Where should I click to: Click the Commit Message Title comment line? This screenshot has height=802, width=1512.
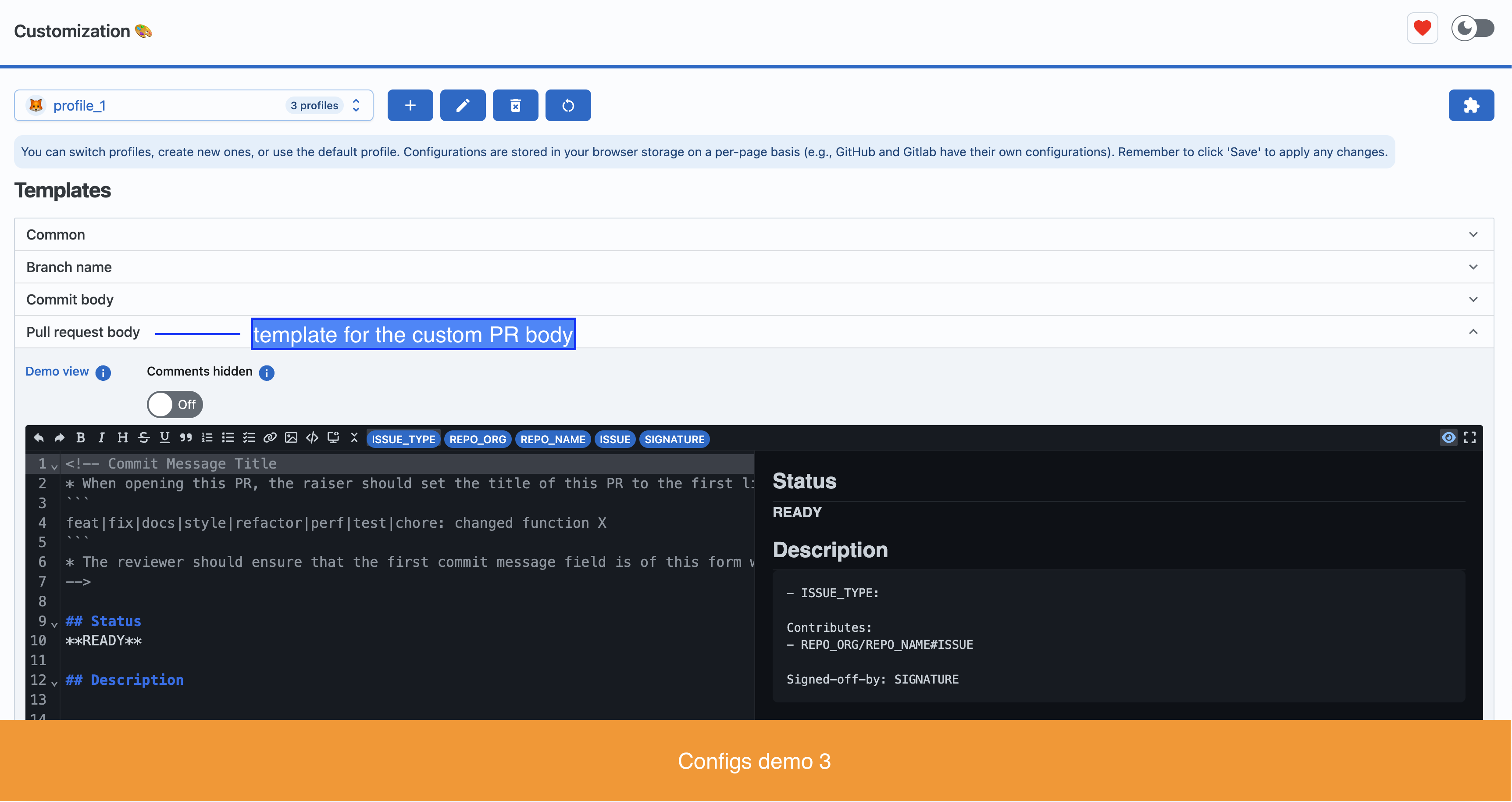click(x=171, y=464)
